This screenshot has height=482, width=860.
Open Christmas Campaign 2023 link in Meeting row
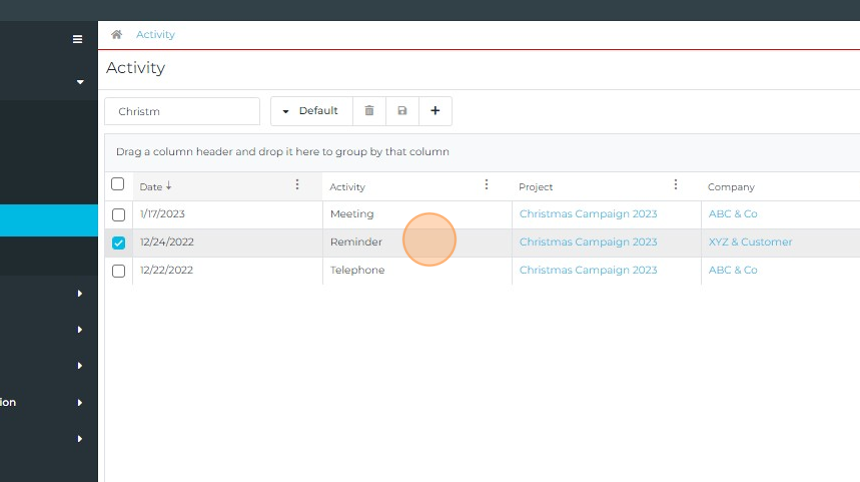click(588, 214)
